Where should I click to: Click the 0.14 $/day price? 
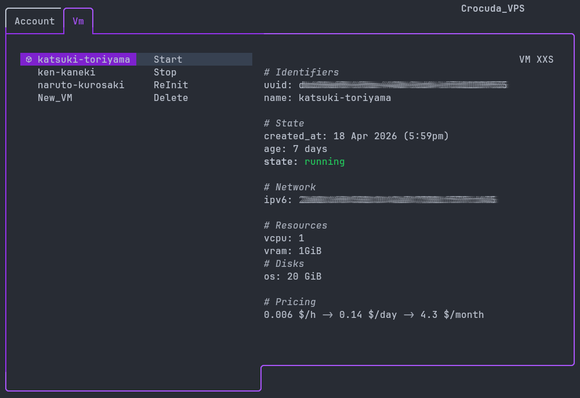[368, 314]
